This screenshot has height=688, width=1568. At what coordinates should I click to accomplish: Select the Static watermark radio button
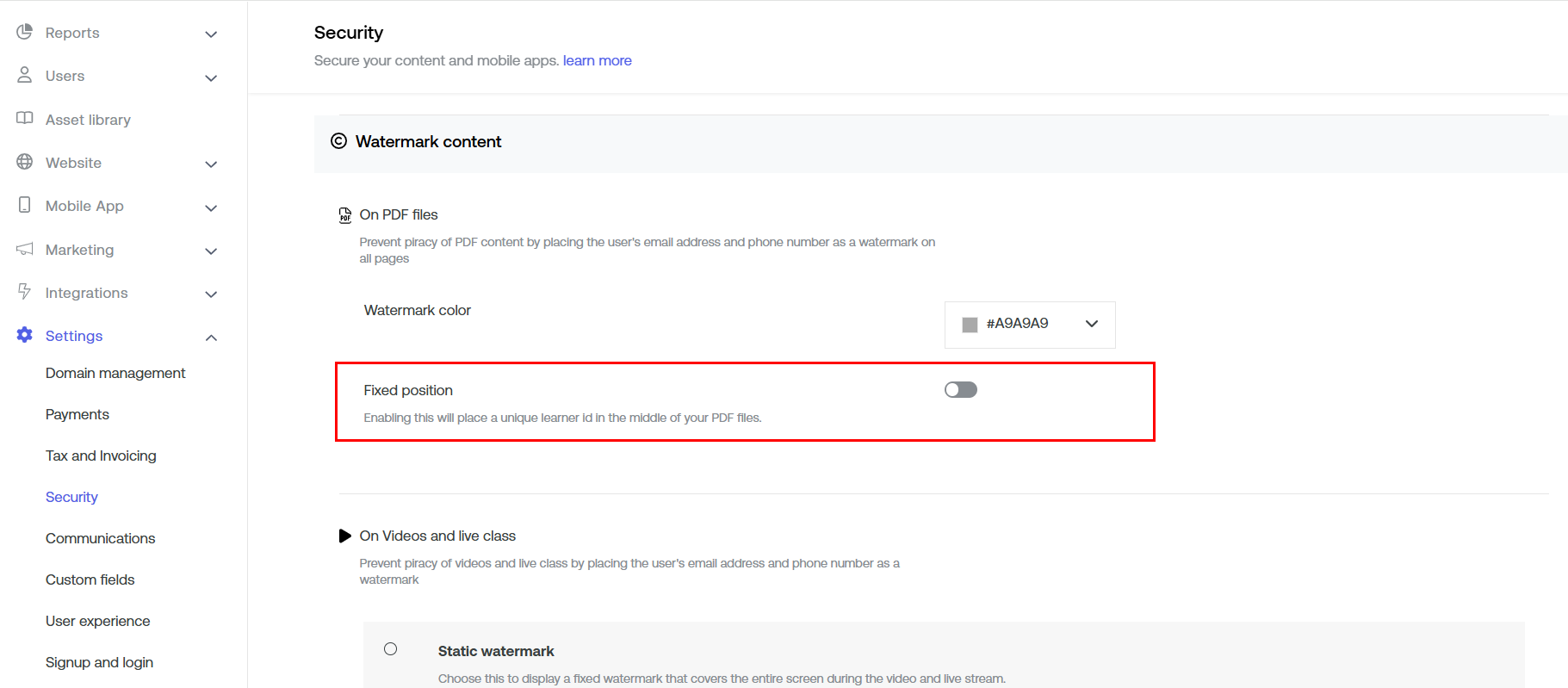[x=391, y=649]
